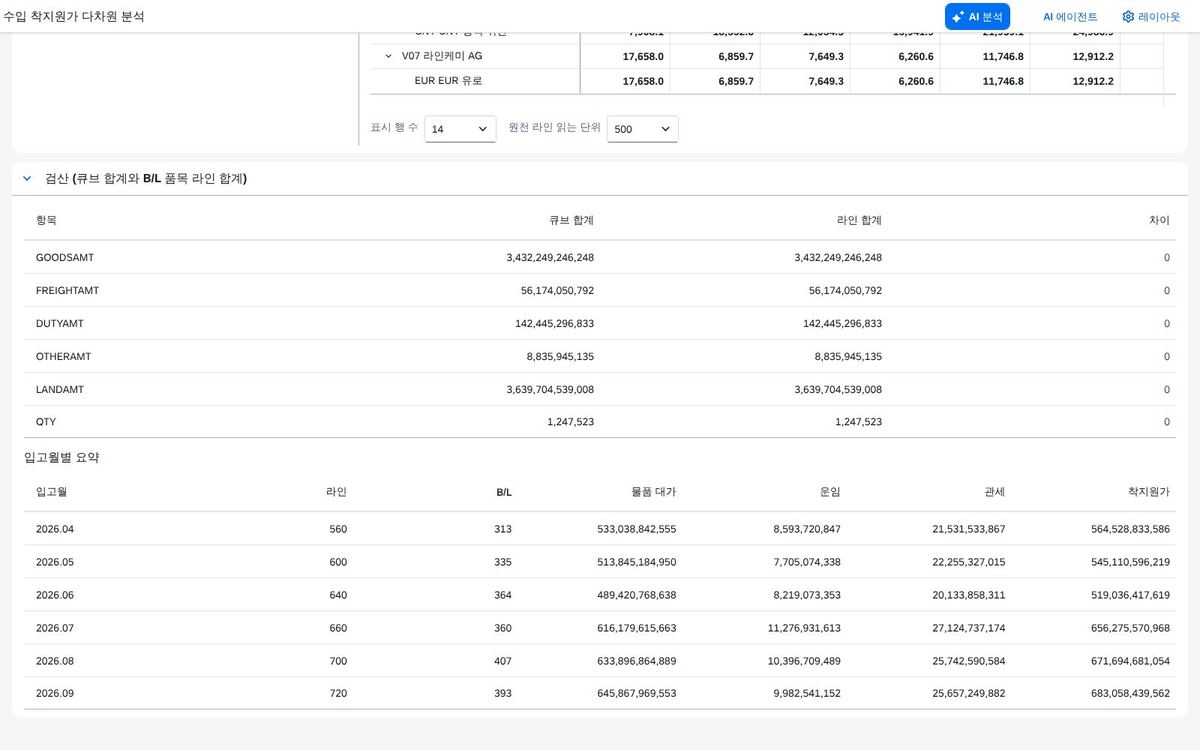
Task: Select the DUTYAMT row label
Action: click(x=60, y=323)
